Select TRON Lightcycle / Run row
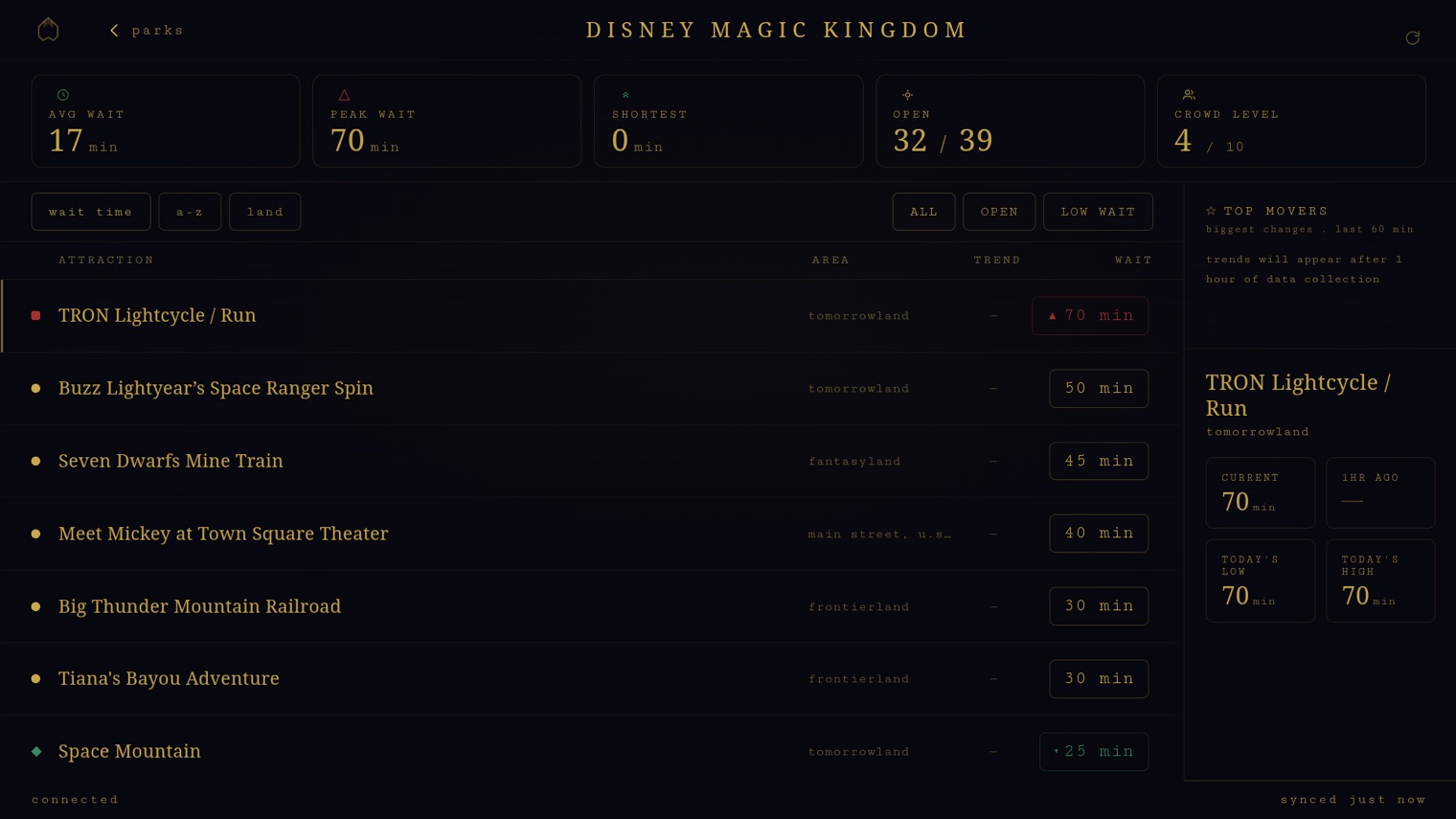The image size is (1456, 819). [592, 315]
